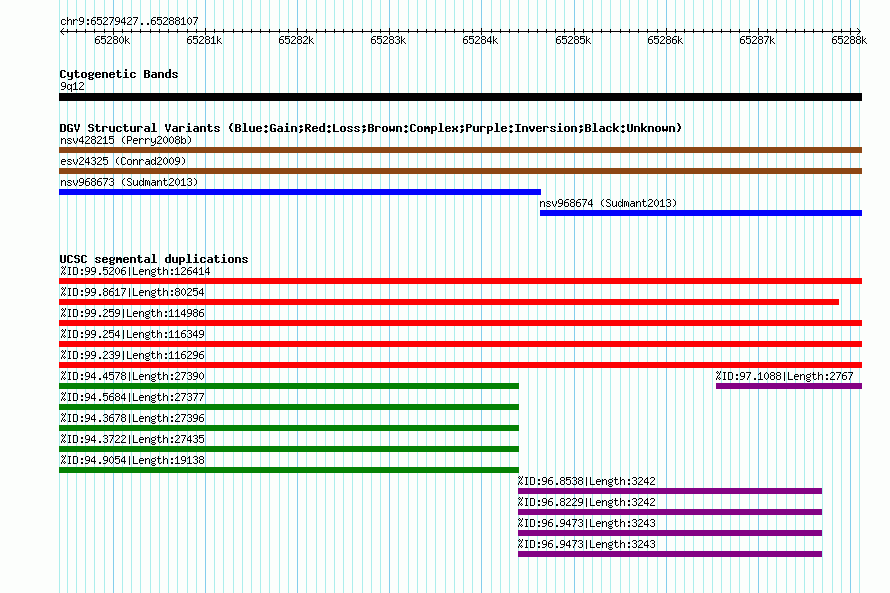
Task: Select the green bar for Length:27390 duplication
Action: (x=289, y=386)
